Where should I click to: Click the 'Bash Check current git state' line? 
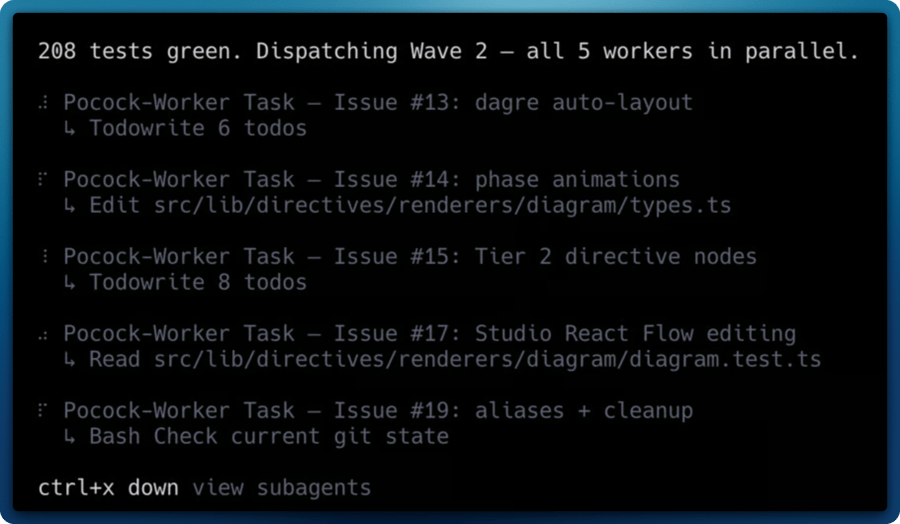click(269, 436)
